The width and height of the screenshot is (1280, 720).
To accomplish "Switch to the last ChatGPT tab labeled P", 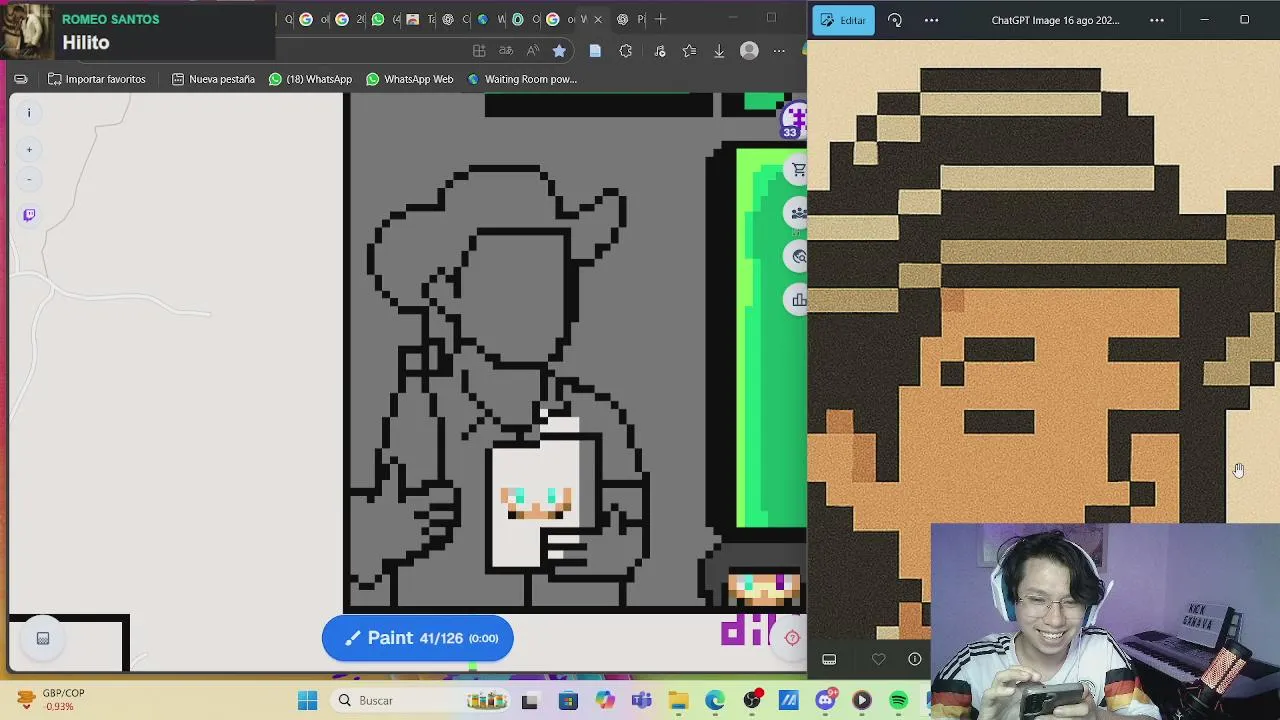I will point(630,19).
